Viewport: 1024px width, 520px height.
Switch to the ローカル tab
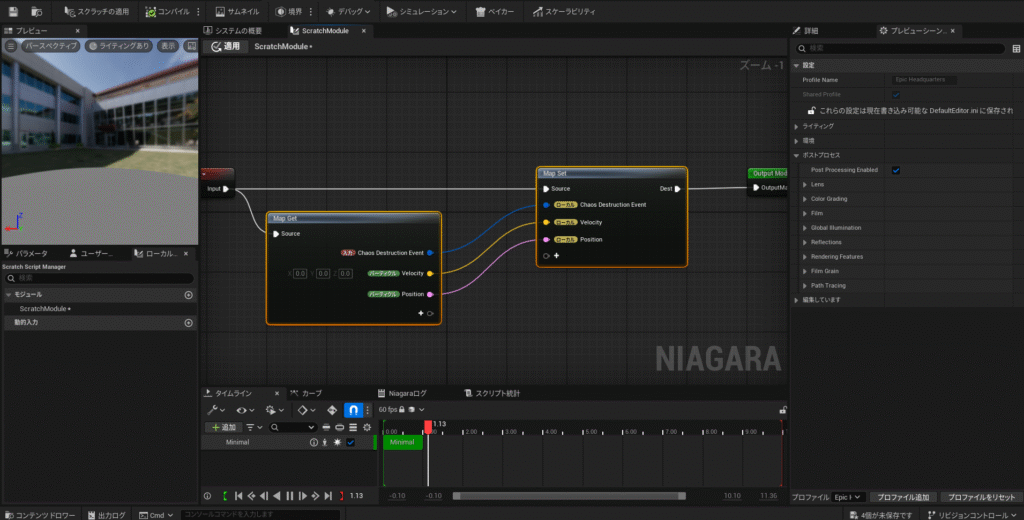pyautogui.click(x=155, y=253)
